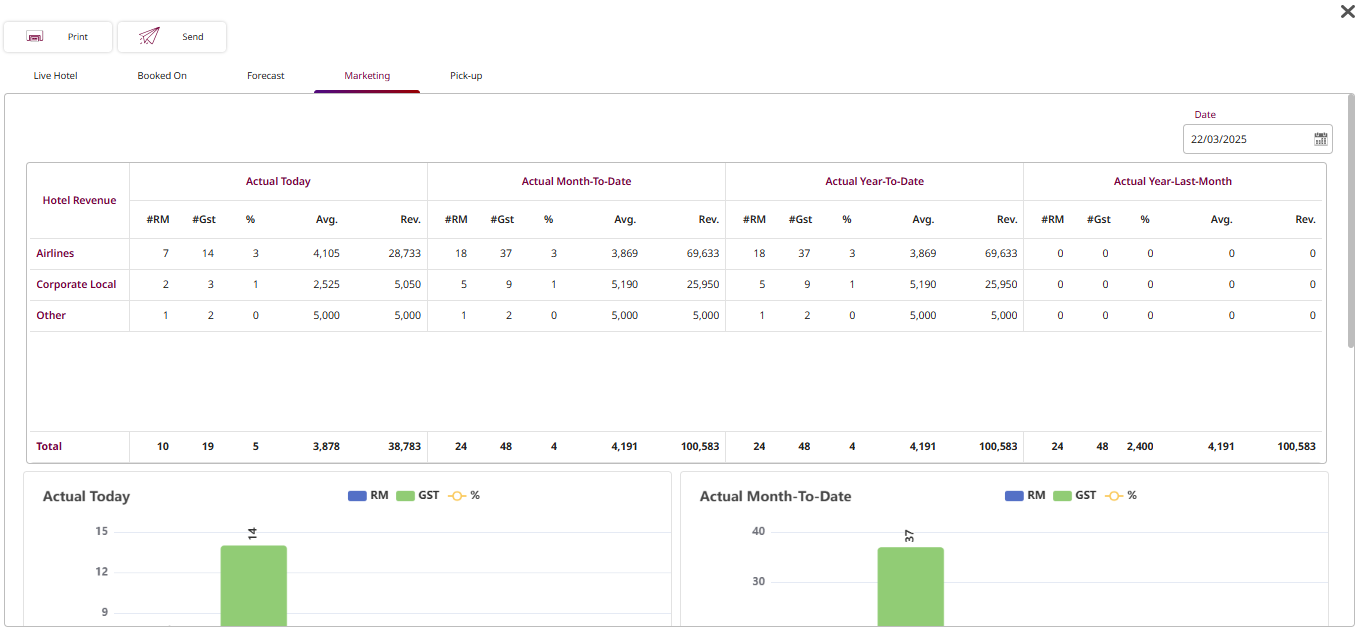1359x633 pixels.
Task: Toggle RM legend in Month-To-Date chart
Action: (1024, 495)
